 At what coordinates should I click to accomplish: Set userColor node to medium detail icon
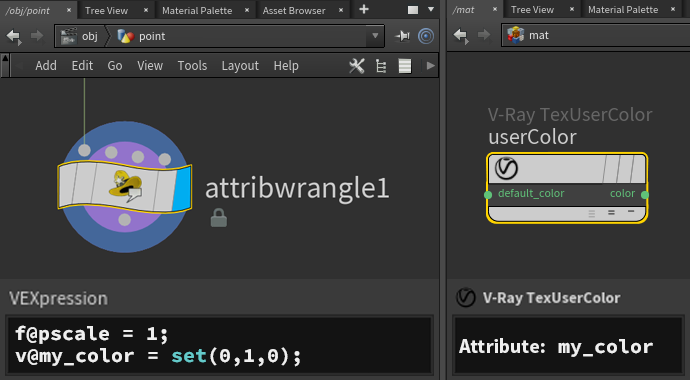(611, 213)
